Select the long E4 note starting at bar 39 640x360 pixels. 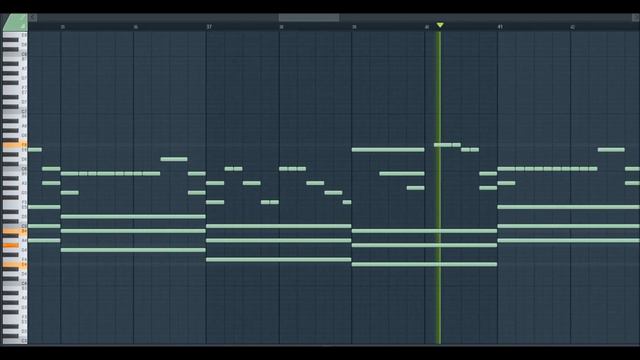click(x=424, y=264)
